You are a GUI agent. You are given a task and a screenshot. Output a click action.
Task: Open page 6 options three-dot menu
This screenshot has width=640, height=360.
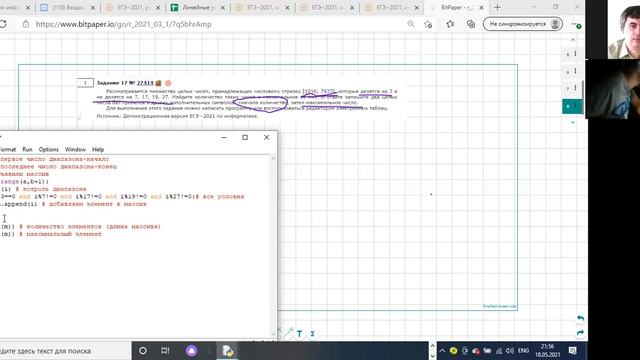coord(576,71)
